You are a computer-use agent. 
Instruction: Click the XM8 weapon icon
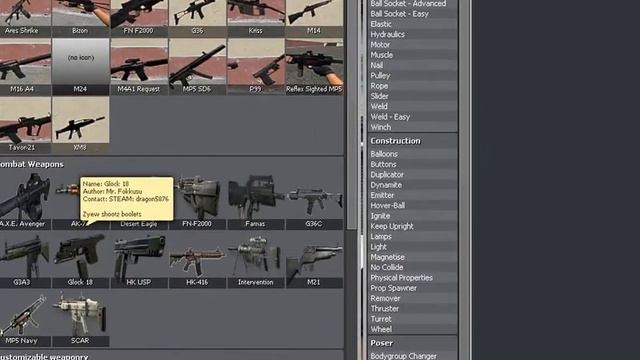pos(80,125)
